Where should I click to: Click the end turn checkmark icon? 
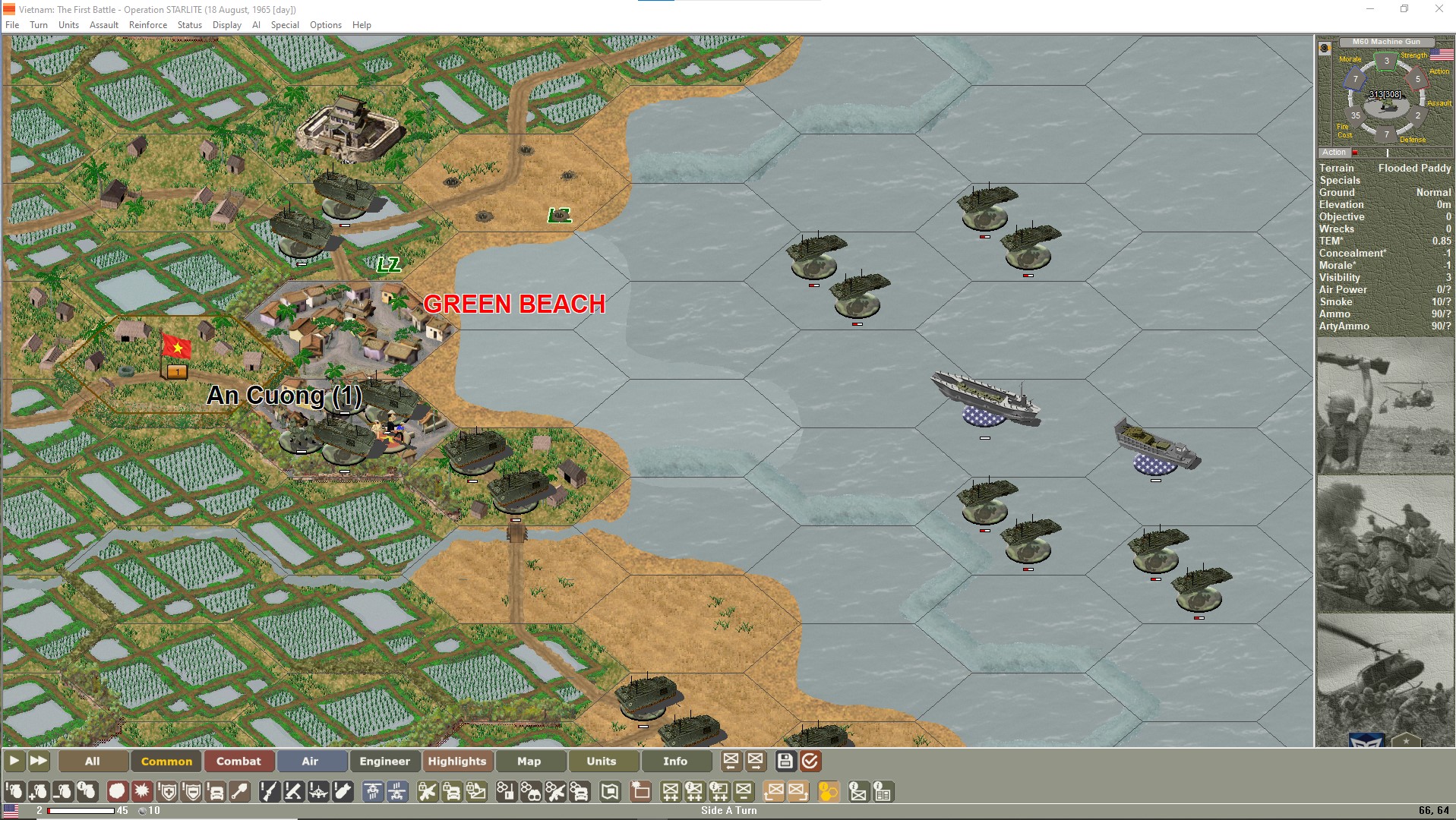click(810, 761)
